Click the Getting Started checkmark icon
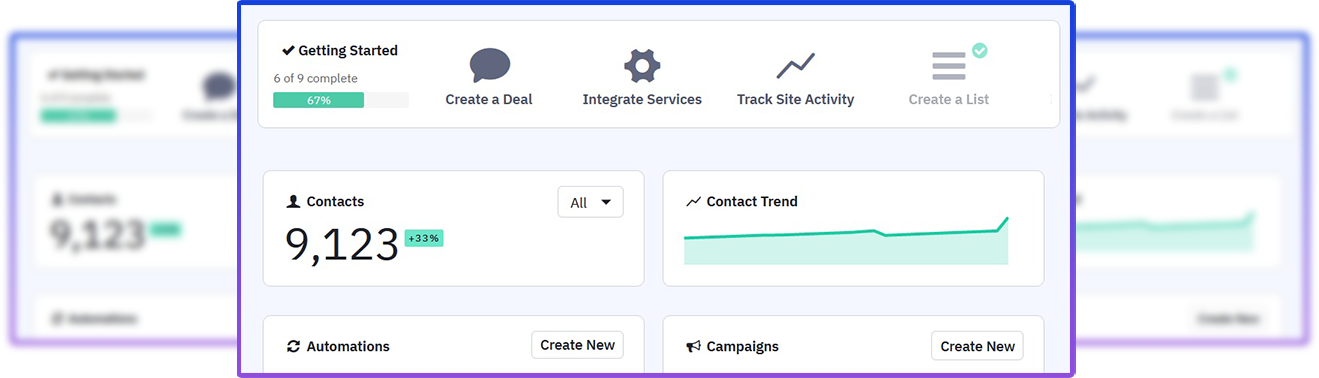The width and height of the screenshot is (1319, 378). [288, 50]
